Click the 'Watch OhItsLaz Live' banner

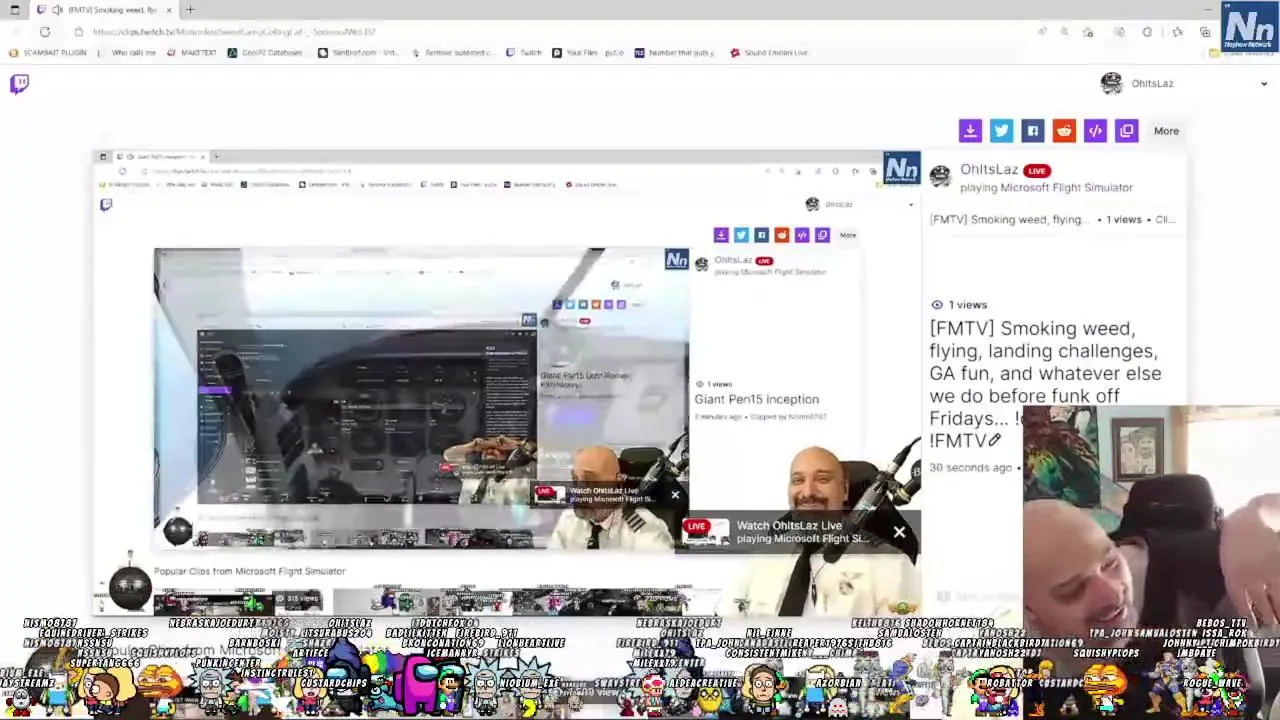pos(799,532)
